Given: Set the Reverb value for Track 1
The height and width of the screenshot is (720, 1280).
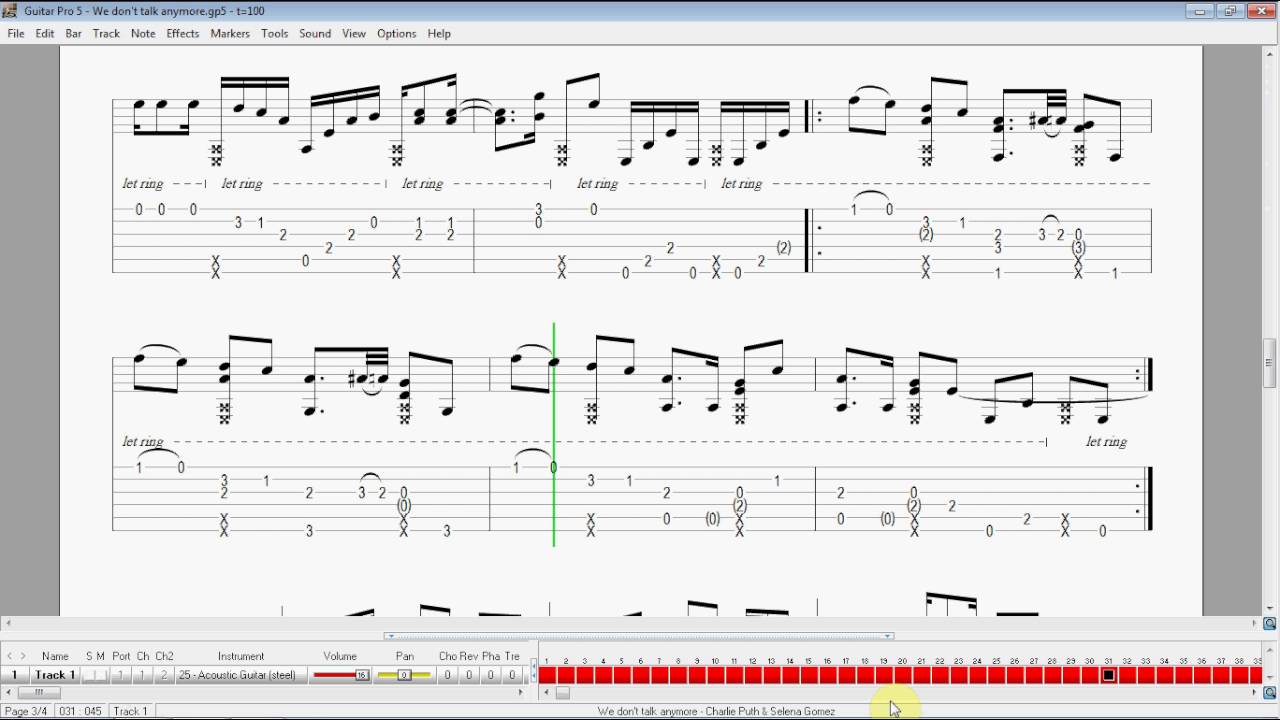Looking at the screenshot, I should (x=469, y=675).
